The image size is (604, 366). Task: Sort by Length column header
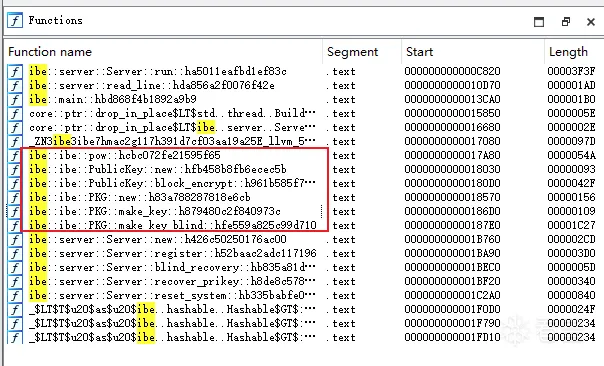pyautogui.click(x=568, y=52)
